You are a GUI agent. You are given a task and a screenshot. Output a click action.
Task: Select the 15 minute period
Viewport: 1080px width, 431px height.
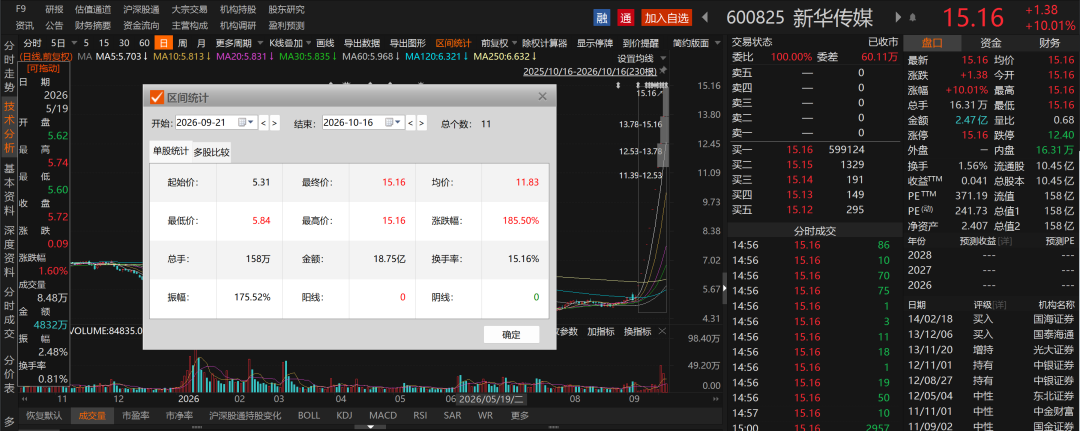tap(104, 43)
